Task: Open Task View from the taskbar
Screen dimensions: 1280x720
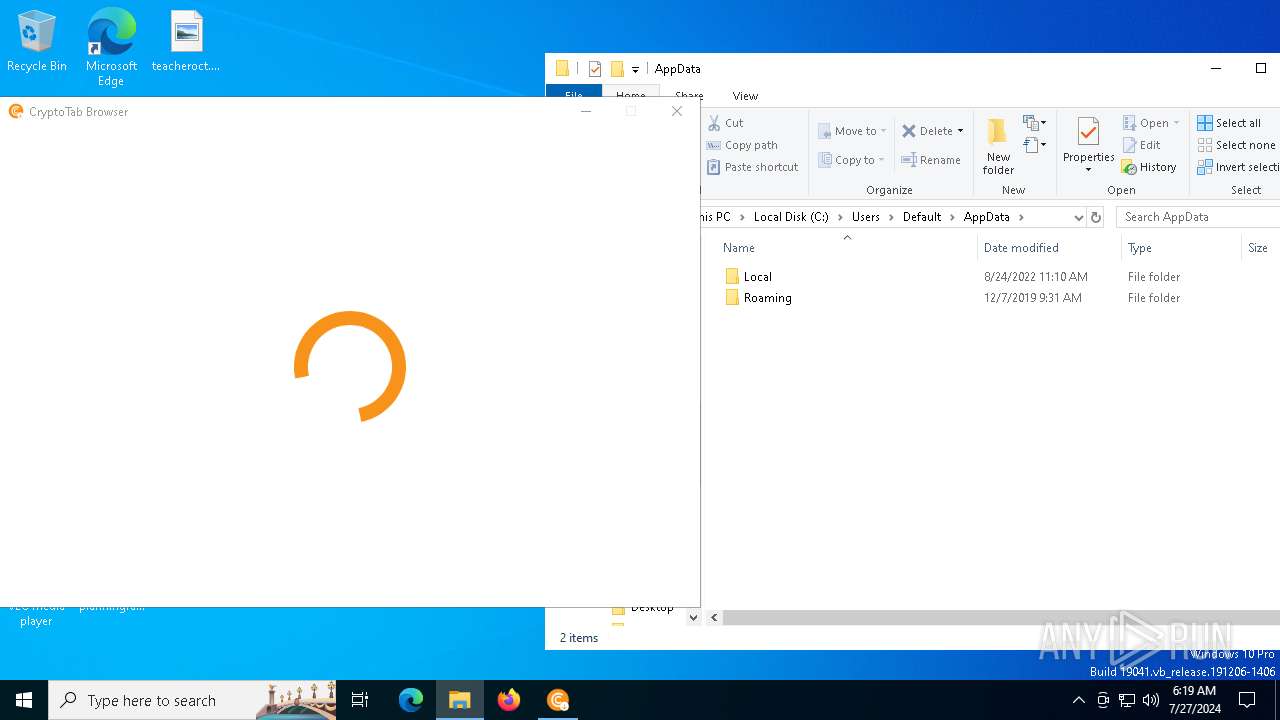Action: click(x=360, y=700)
